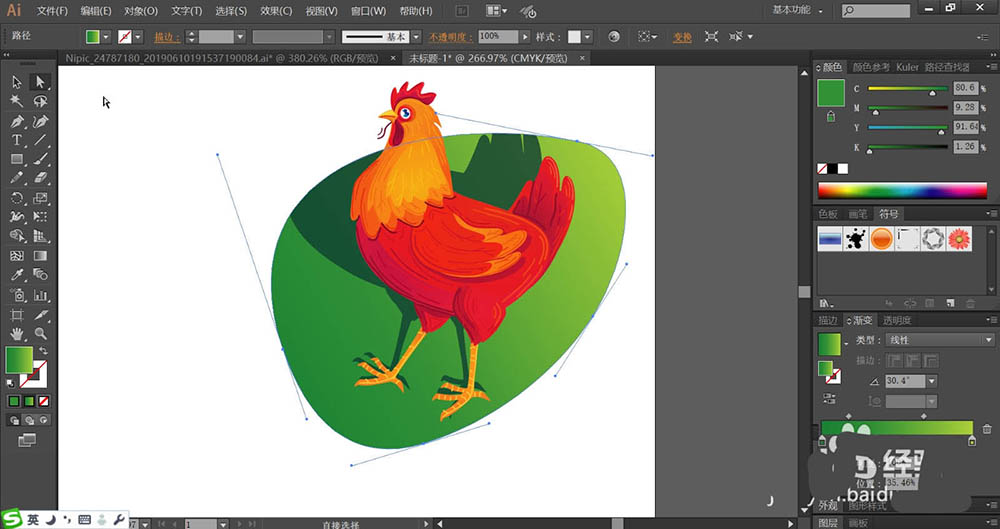Set toolbox mode to Color

tap(14, 401)
